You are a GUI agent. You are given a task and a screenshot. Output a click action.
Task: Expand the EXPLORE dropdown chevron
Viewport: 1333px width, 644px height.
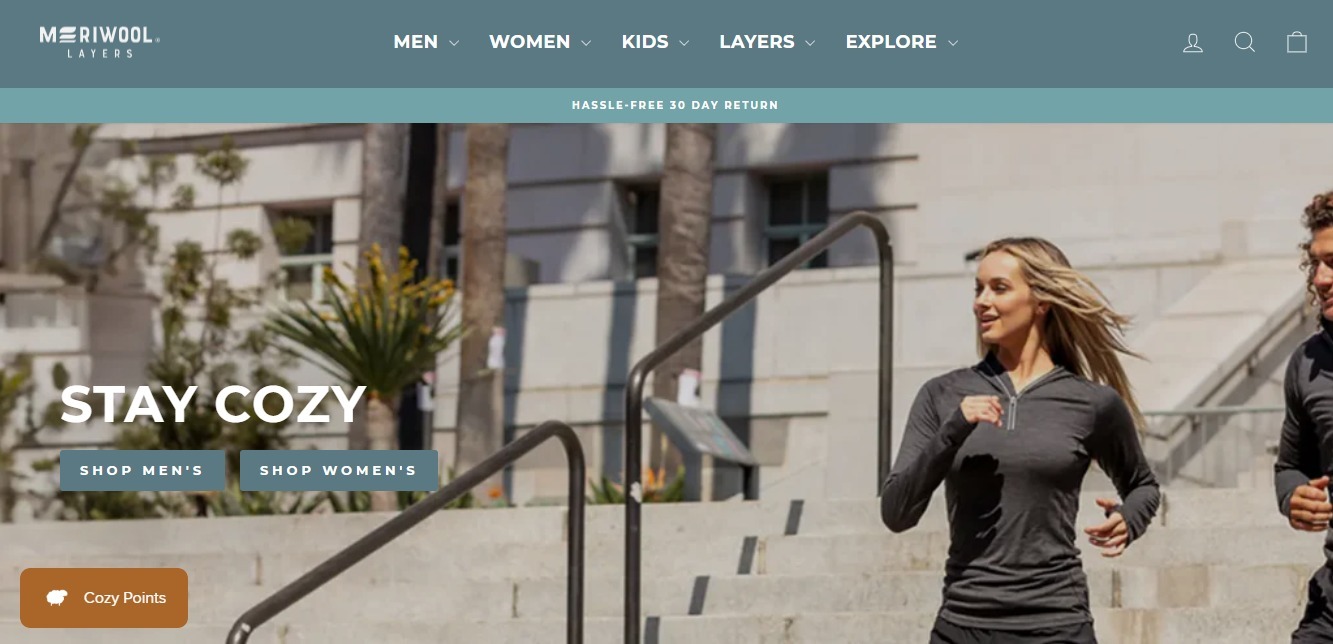pos(953,43)
